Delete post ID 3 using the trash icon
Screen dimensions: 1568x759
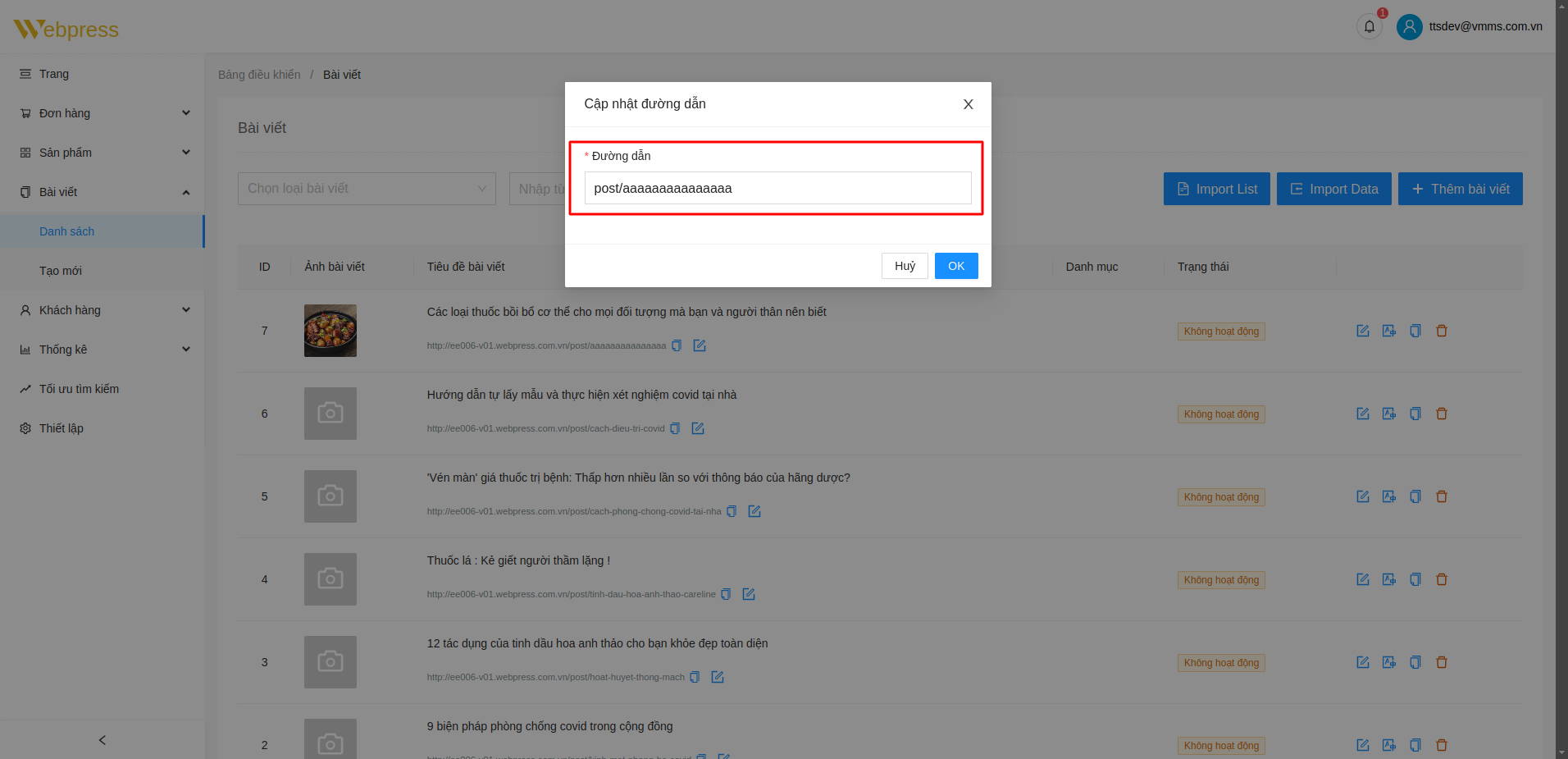click(1441, 662)
